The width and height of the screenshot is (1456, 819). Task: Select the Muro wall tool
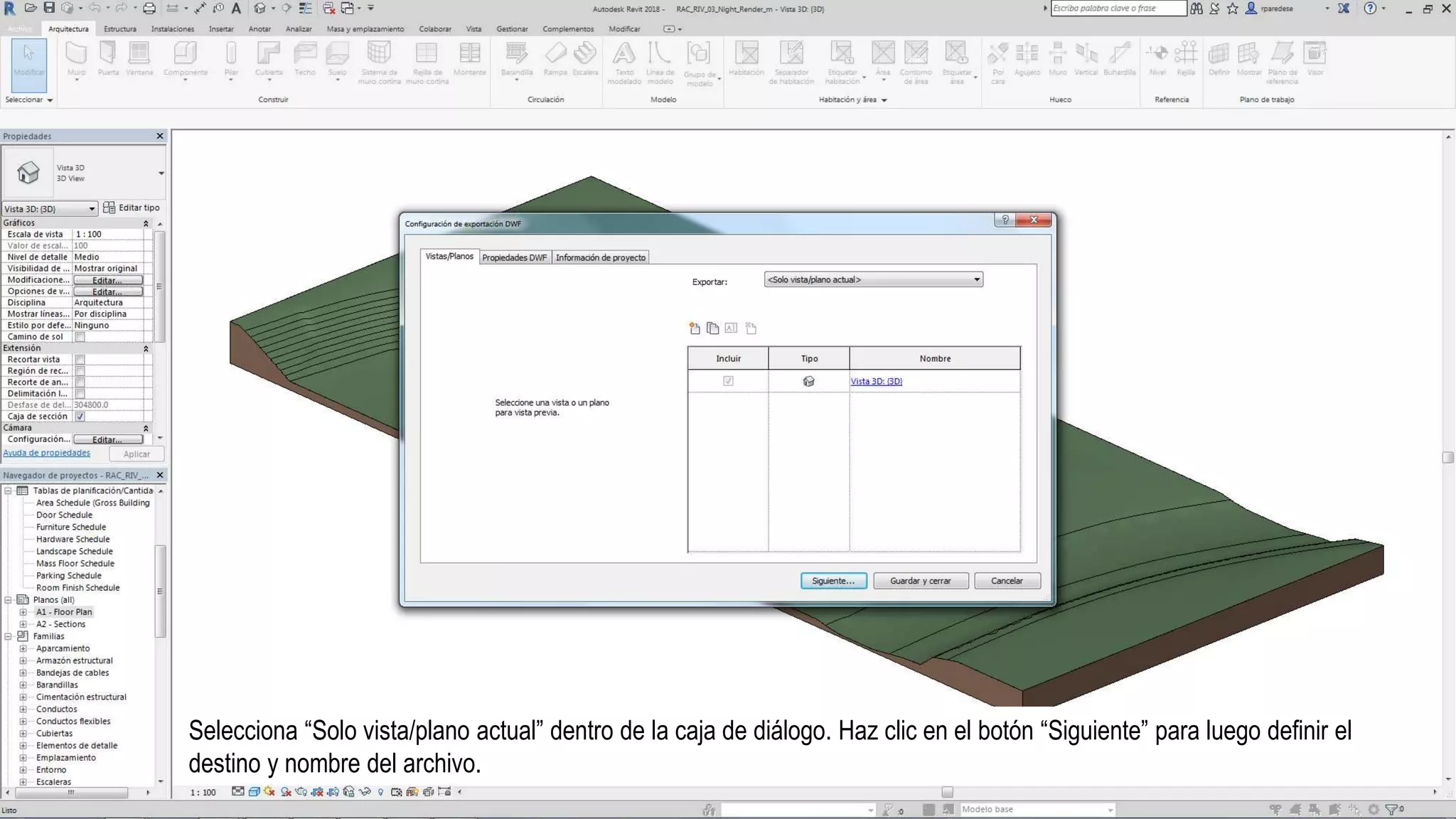(x=76, y=59)
